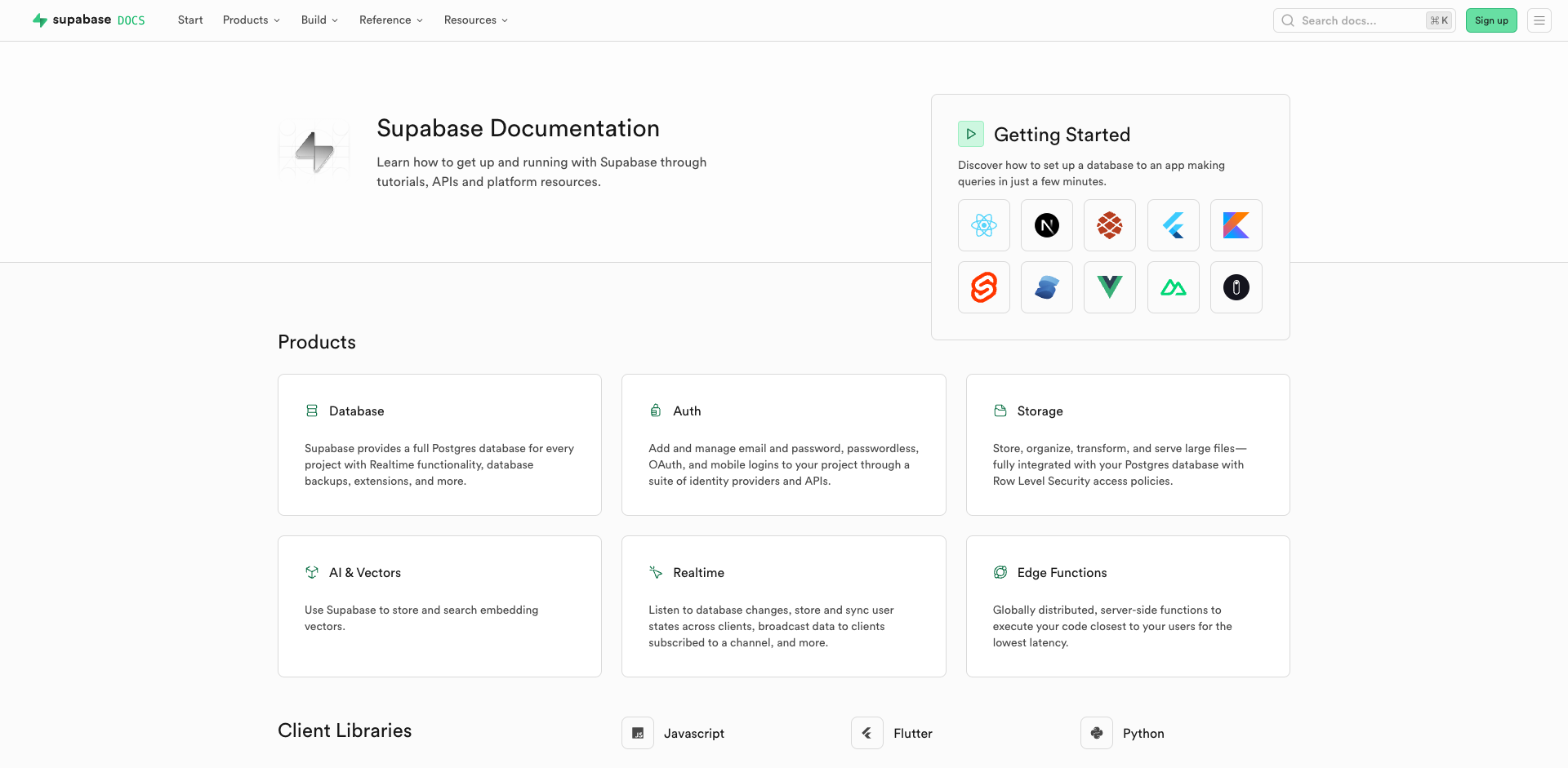Open the AI & Vectors product title
The width and height of the screenshot is (1568, 768).
365,573
